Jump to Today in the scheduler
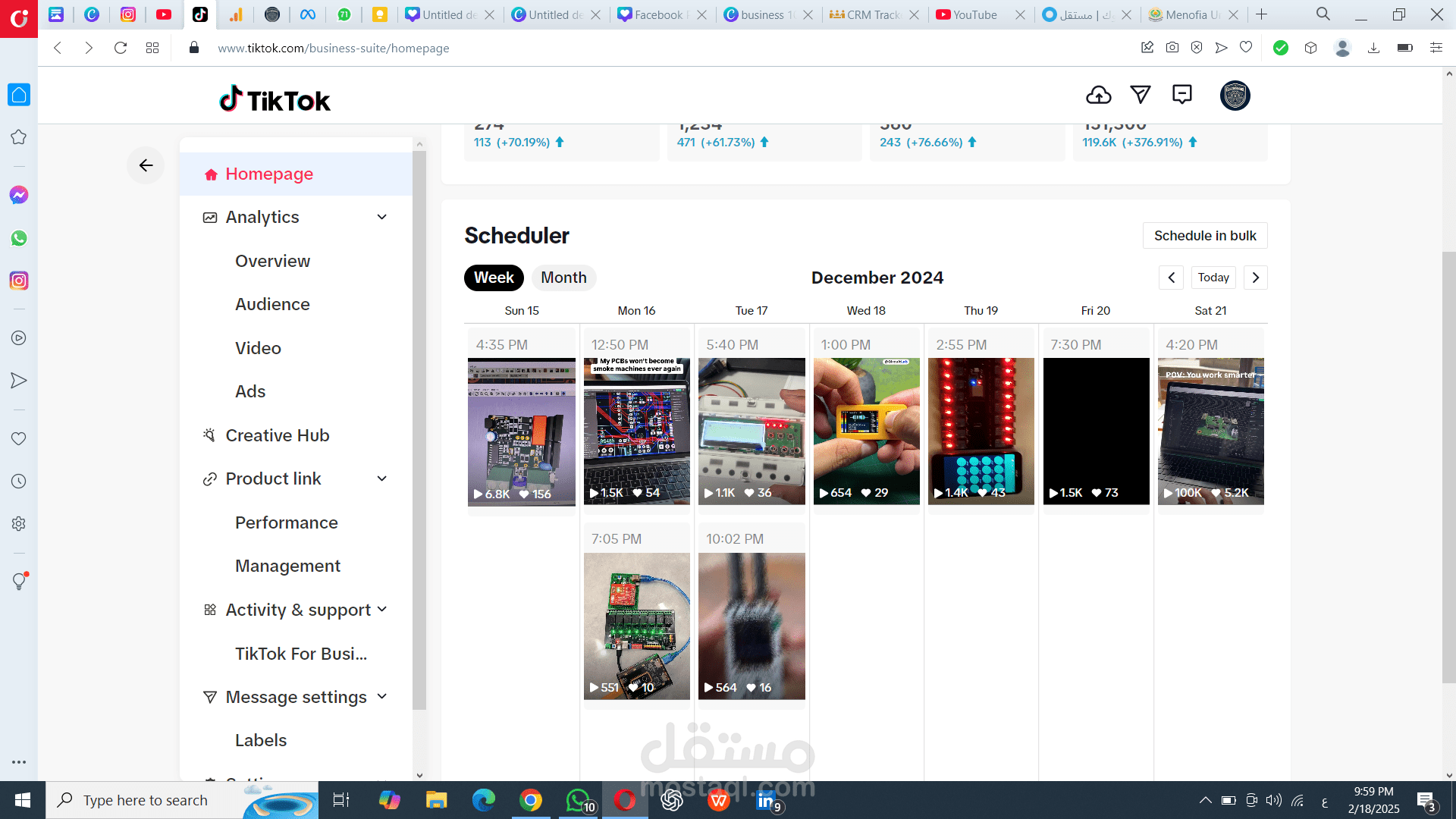Screen dimensions: 1456x819 click(x=1213, y=278)
